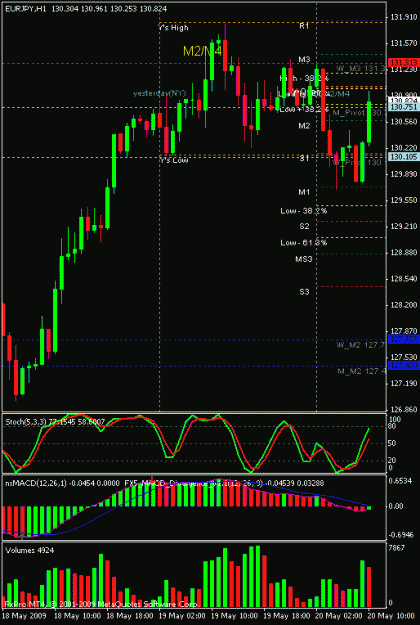
Task: Select the 80 level on Stochastic scale
Action: (393, 427)
